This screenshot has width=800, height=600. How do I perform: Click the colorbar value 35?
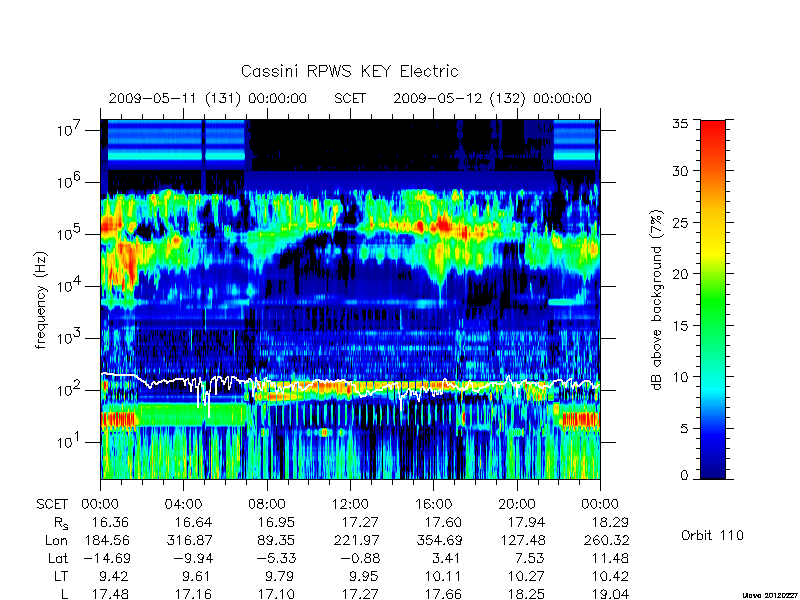tap(680, 124)
